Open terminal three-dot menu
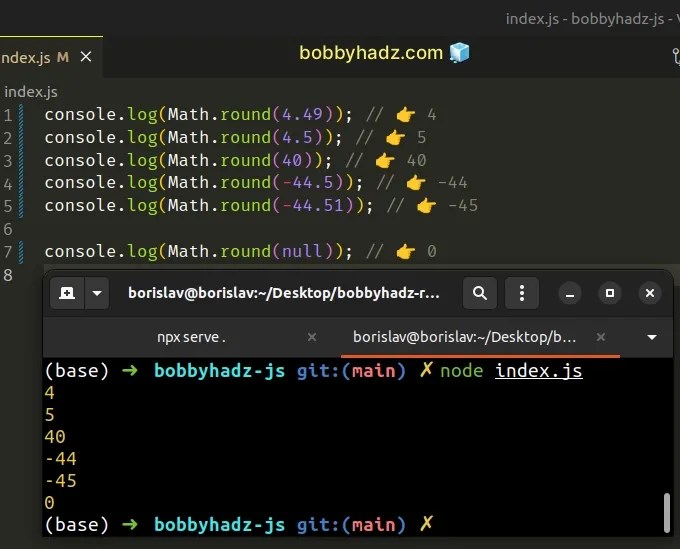This screenshot has width=680, height=549. pos(522,293)
